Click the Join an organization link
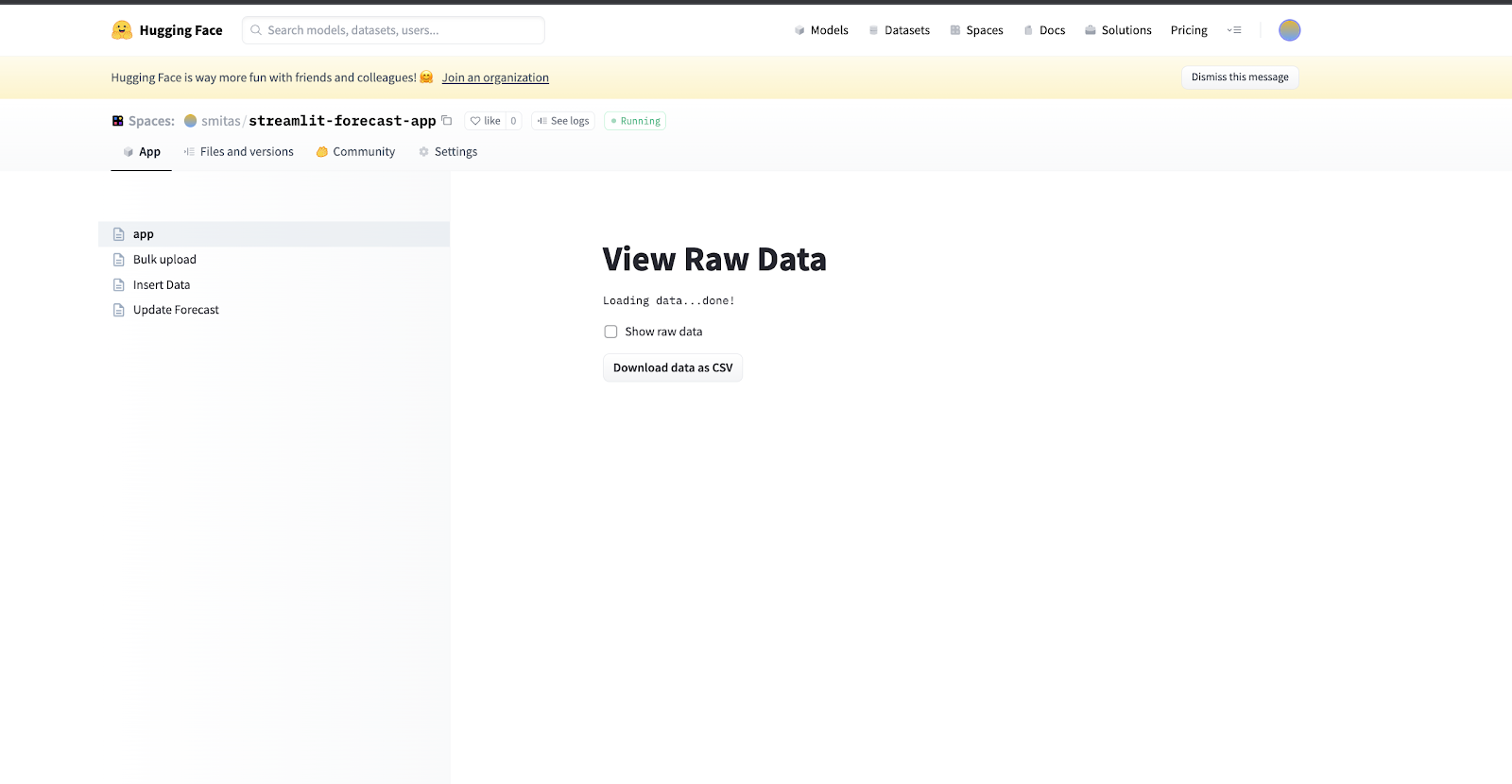The height and width of the screenshot is (784, 1512). pos(495,77)
